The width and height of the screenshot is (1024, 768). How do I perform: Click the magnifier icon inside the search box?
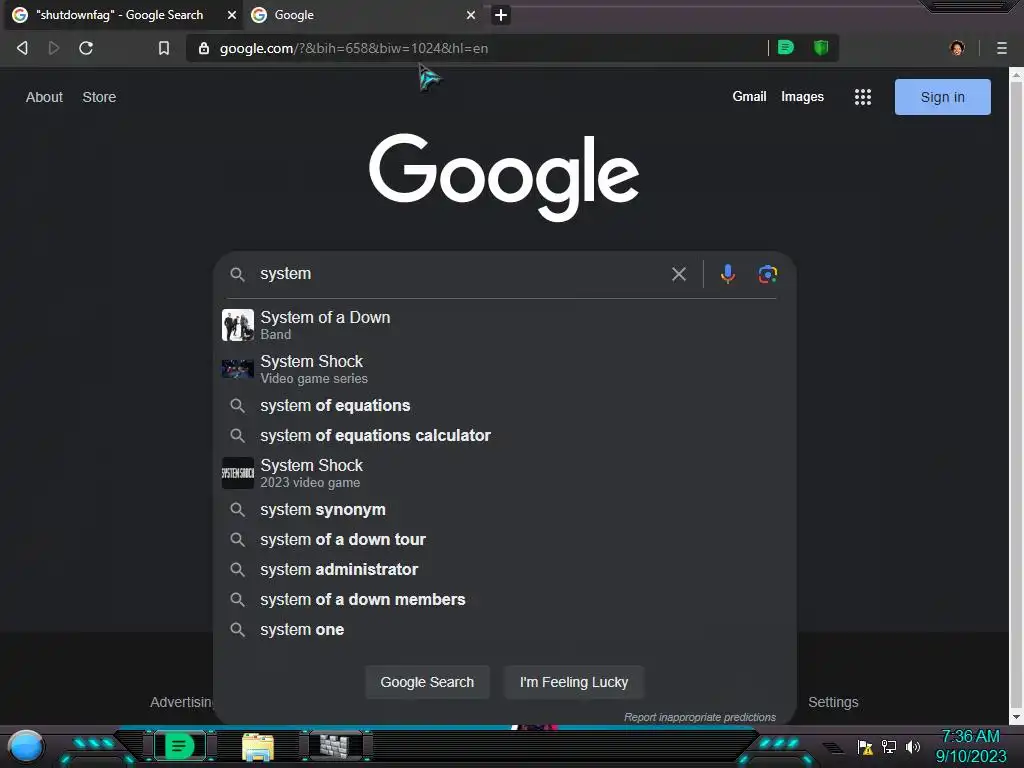[237, 274]
